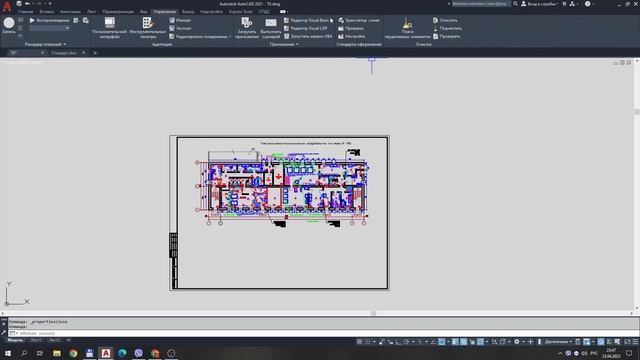Image resolution: width=640 pixels, height=360 pixels.
Task: Toggle annotation monitor plus icon
Action: [531, 342]
